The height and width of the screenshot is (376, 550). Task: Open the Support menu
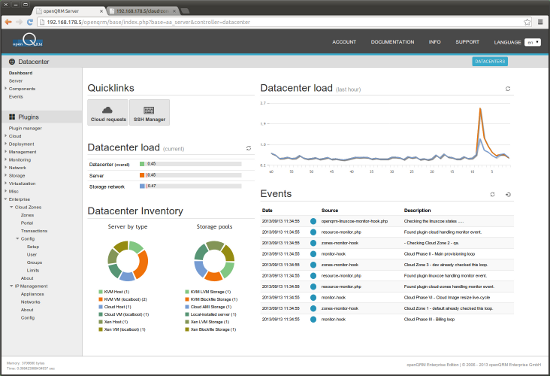coord(467,42)
